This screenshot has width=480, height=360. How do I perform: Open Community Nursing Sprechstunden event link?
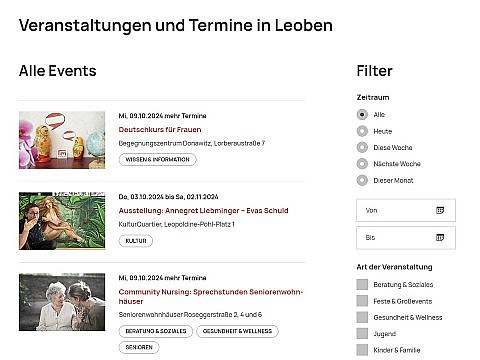pyautogui.click(x=211, y=296)
